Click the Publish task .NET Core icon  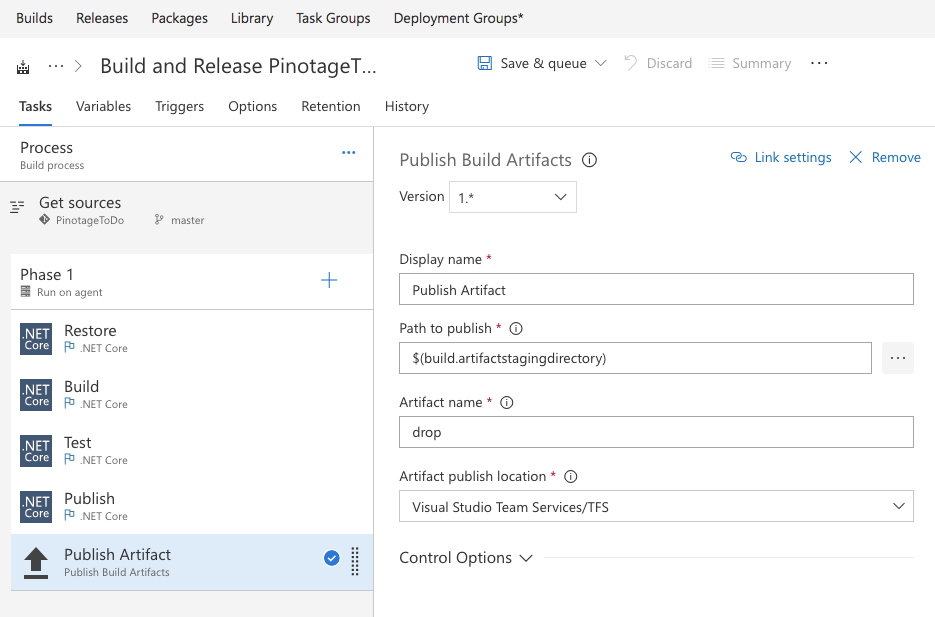pos(36,507)
